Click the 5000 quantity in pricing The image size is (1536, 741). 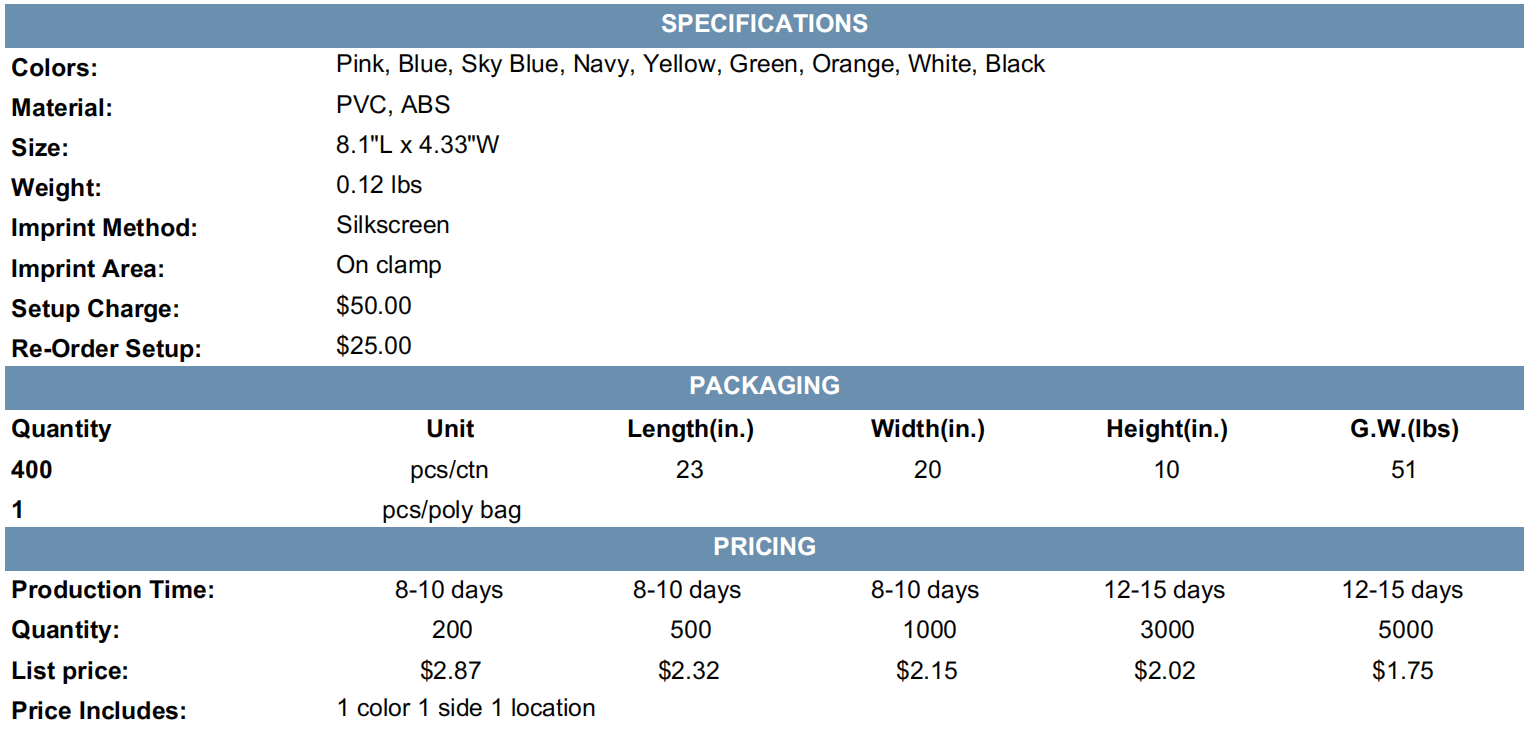click(1404, 631)
